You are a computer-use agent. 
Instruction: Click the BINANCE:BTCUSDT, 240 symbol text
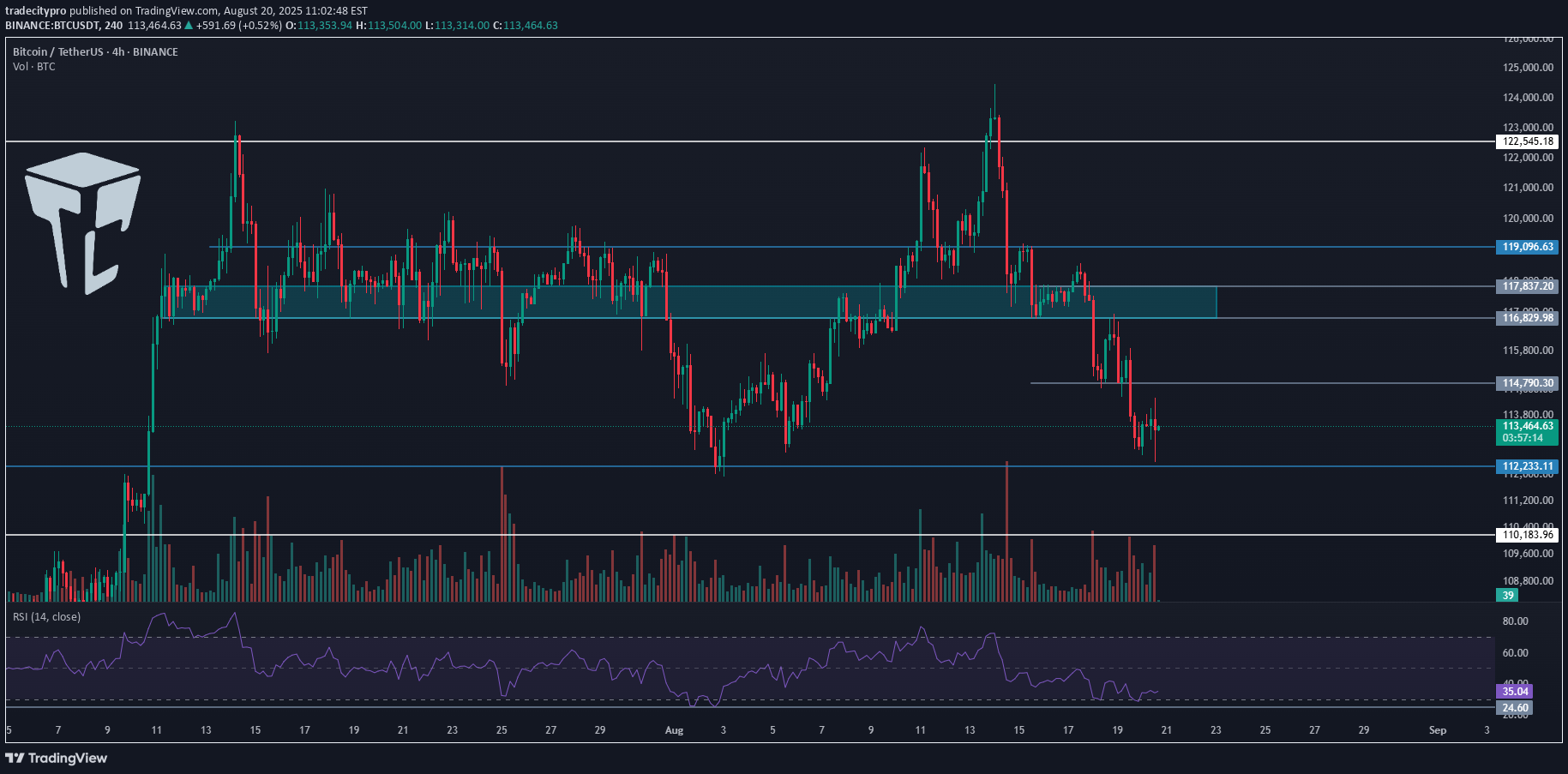tap(63, 25)
